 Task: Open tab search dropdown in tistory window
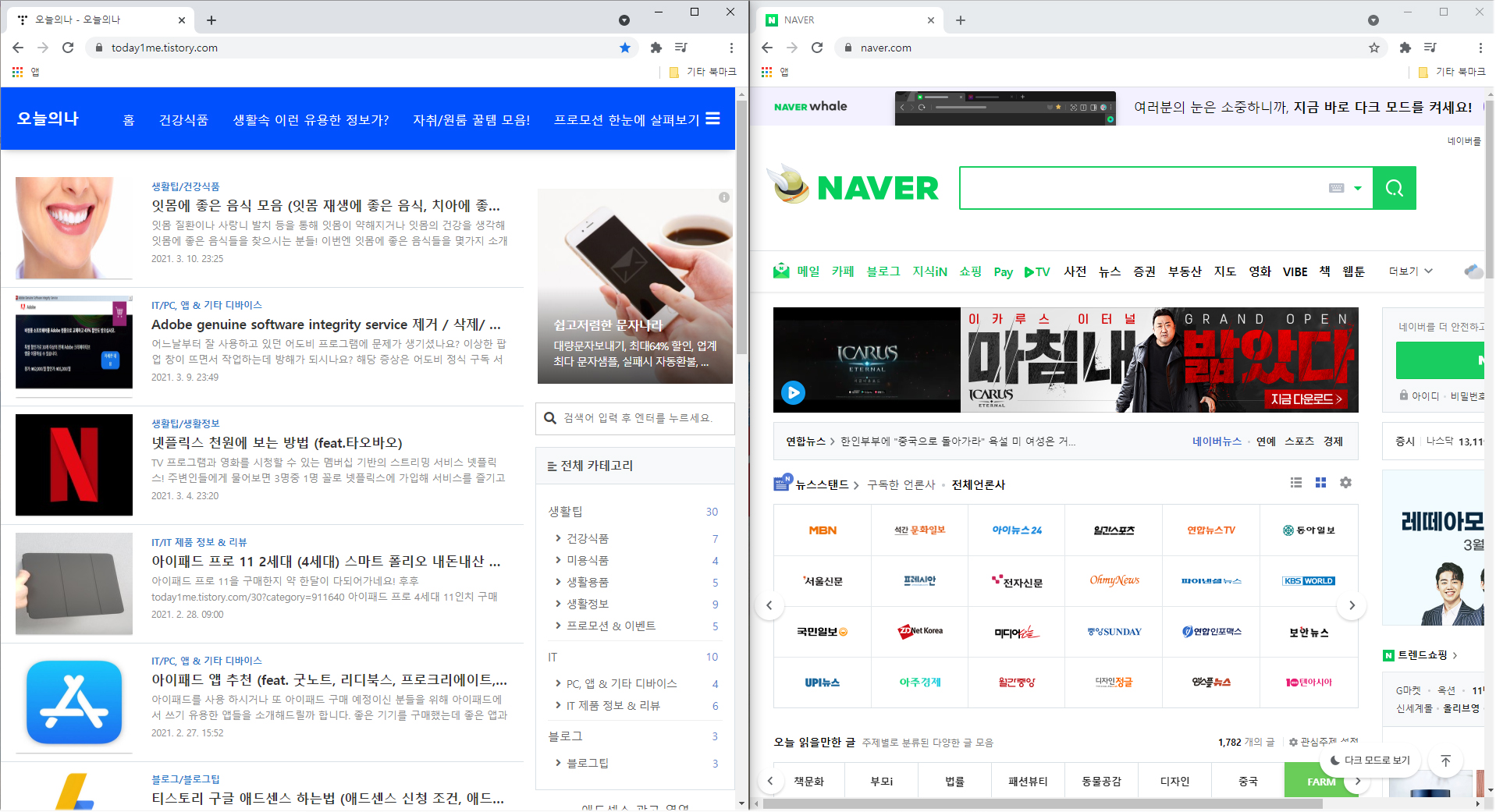(624, 20)
